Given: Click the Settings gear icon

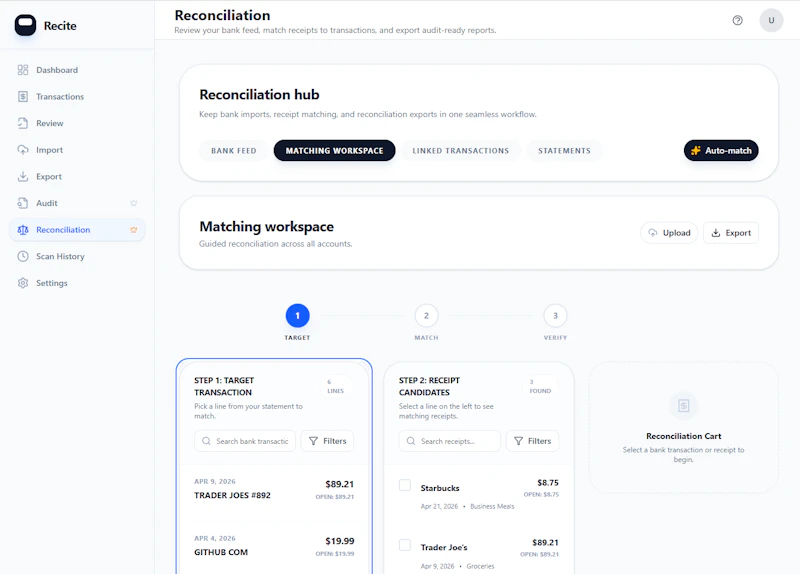Looking at the screenshot, I should click(x=23, y=283).
